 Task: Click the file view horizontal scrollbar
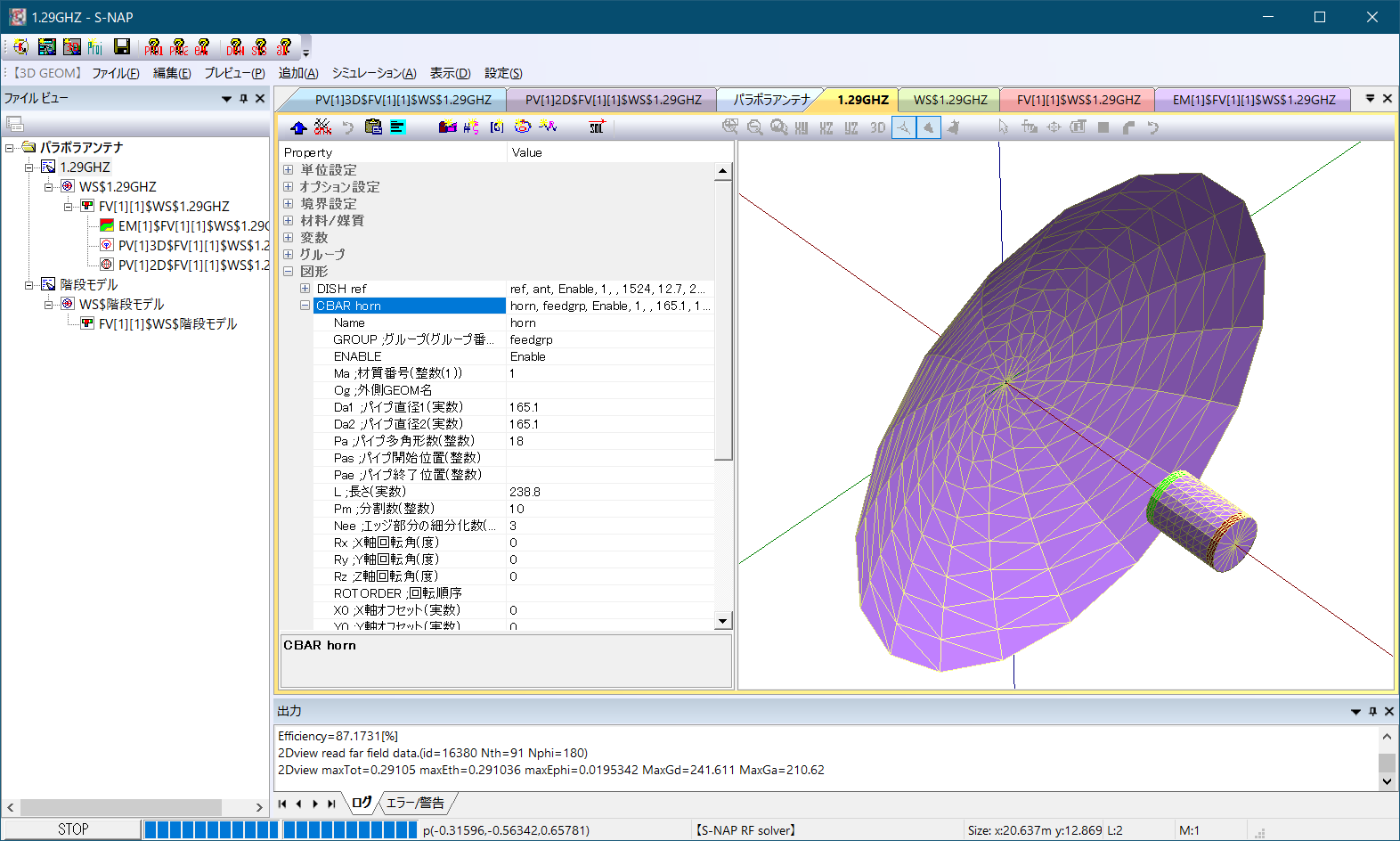134,807
